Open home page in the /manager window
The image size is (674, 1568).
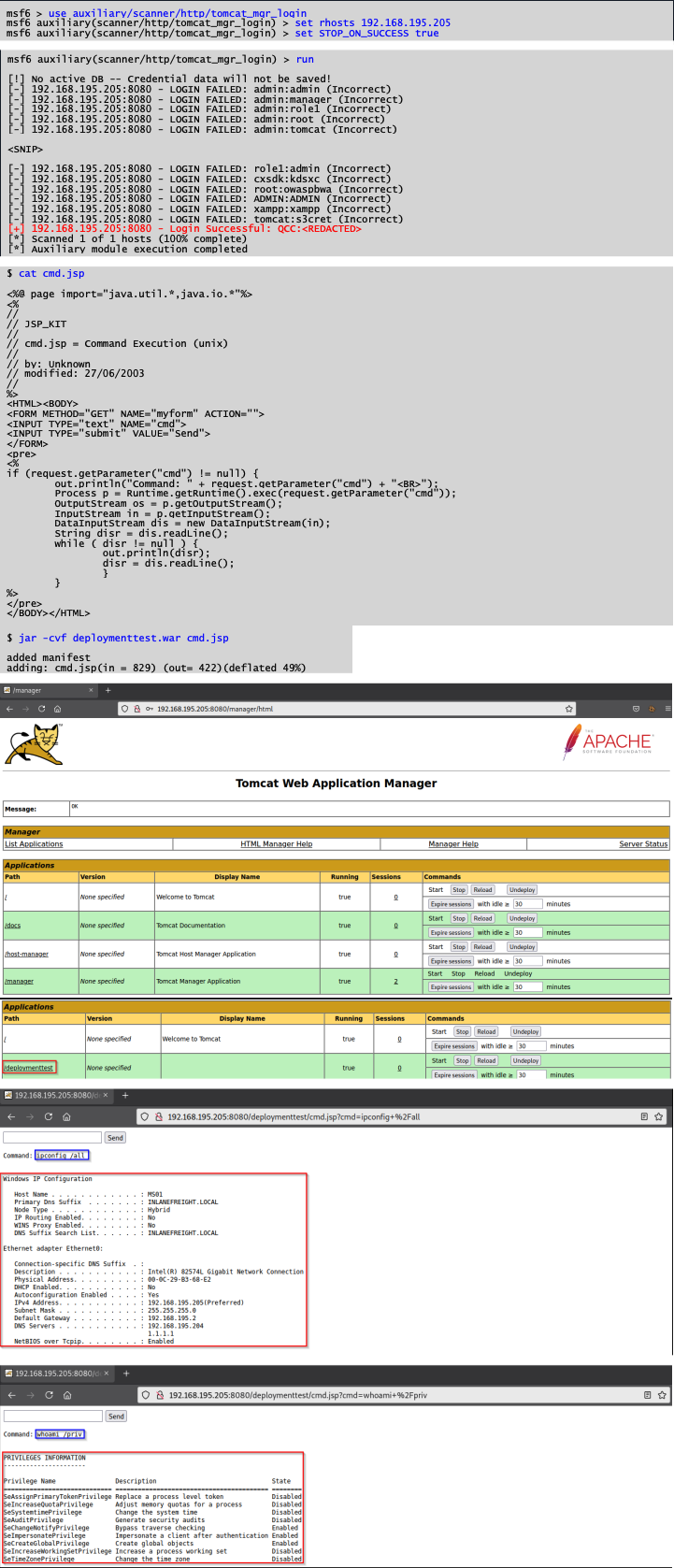pos(57,709)
